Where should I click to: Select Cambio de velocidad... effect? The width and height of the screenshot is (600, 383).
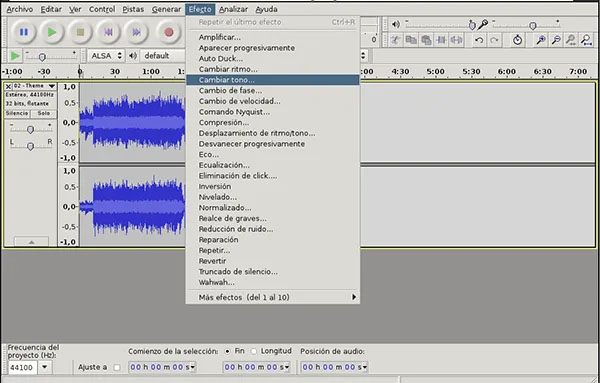coord(273,101)
